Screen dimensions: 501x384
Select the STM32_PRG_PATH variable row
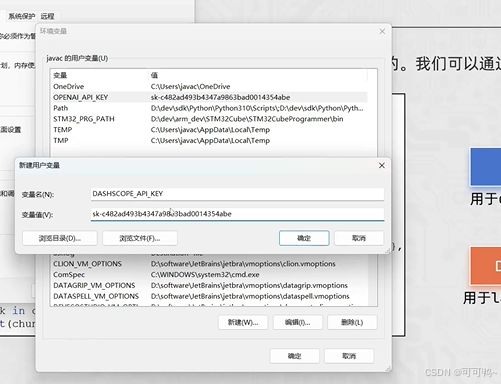[x=210, y=119]
